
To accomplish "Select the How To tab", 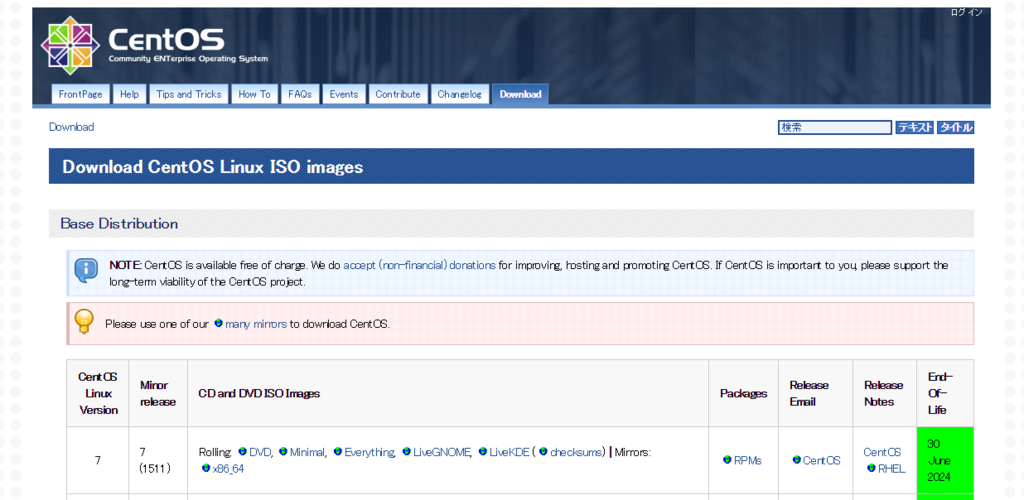I will [x=255, y=94].
